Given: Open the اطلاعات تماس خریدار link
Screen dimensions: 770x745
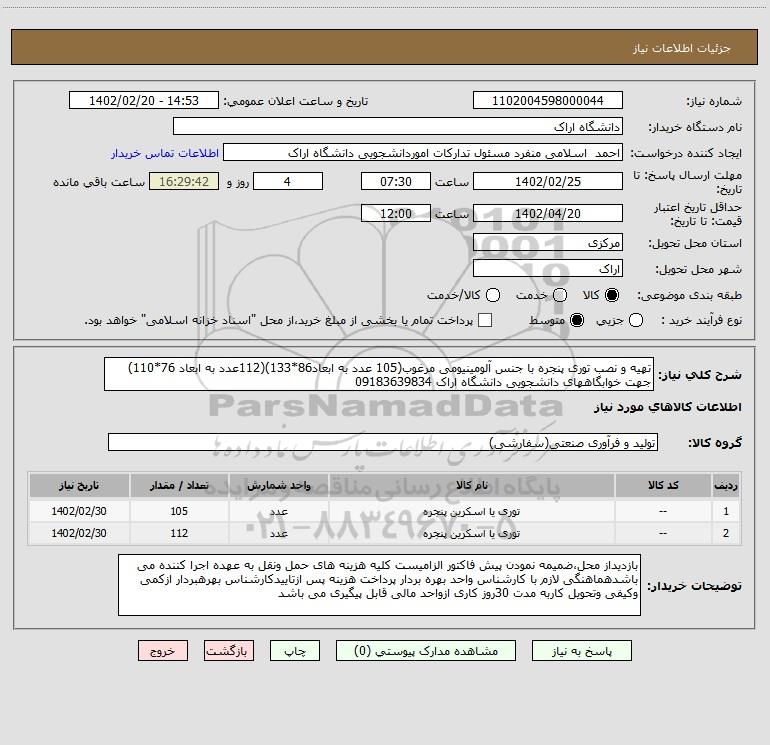Looking at the screenshot, I should click(x=165, y=153).
